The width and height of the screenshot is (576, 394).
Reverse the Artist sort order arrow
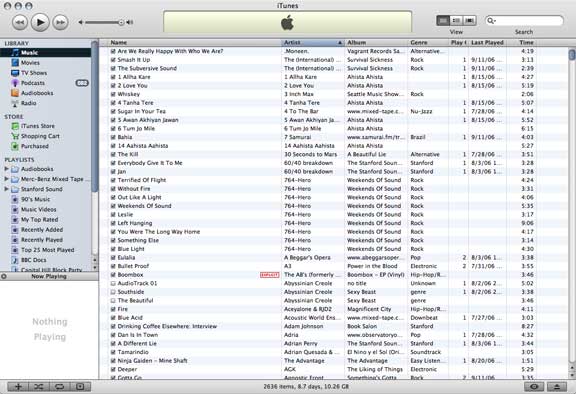pos(340,43)
